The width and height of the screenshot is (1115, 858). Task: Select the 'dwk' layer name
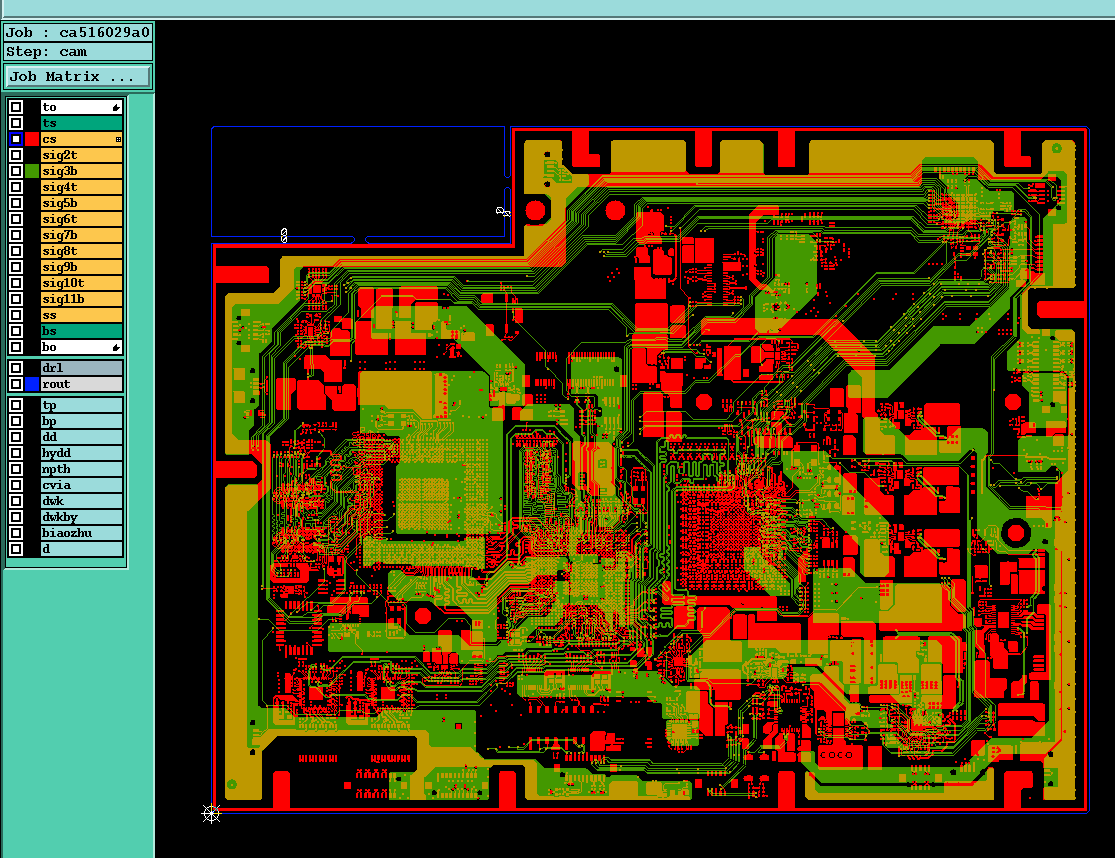pyautogui.click(x=82, y=501)
